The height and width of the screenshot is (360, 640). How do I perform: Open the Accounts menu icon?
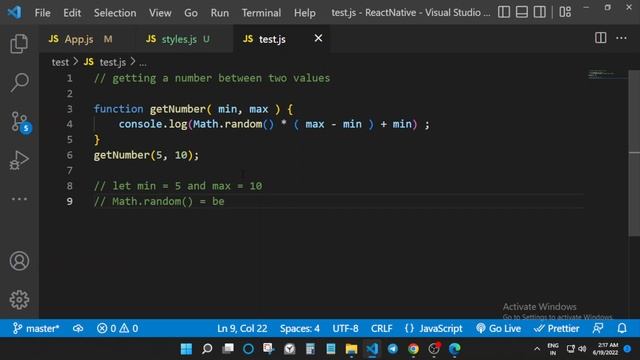[19, 261]
